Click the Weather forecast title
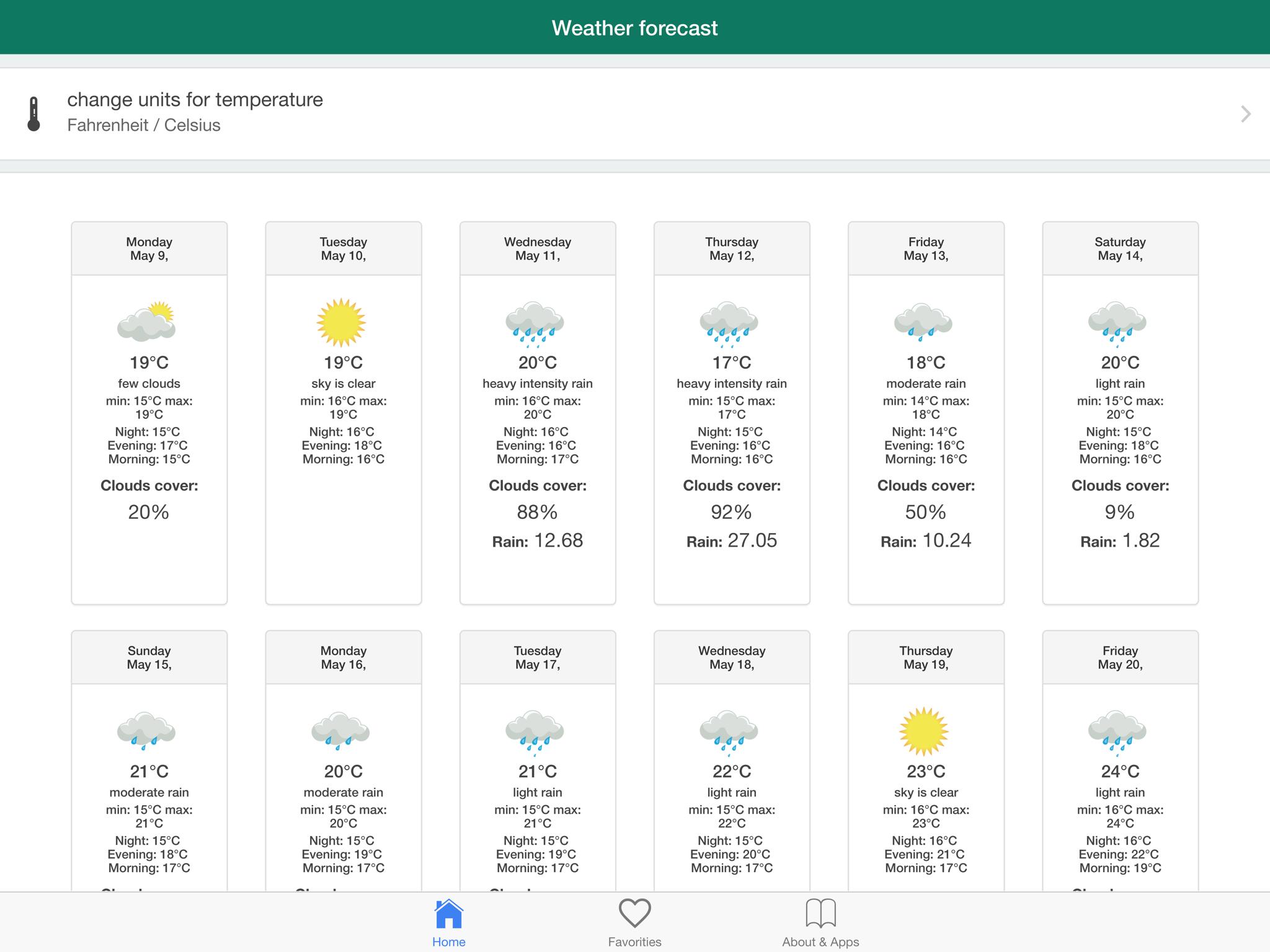This screenshot has width=1270, height=952. coord(635,28)
